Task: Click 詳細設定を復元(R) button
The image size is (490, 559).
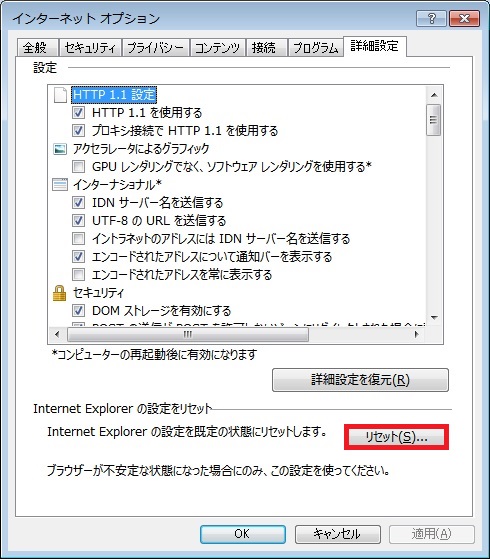Action: [x=360, y=380]
